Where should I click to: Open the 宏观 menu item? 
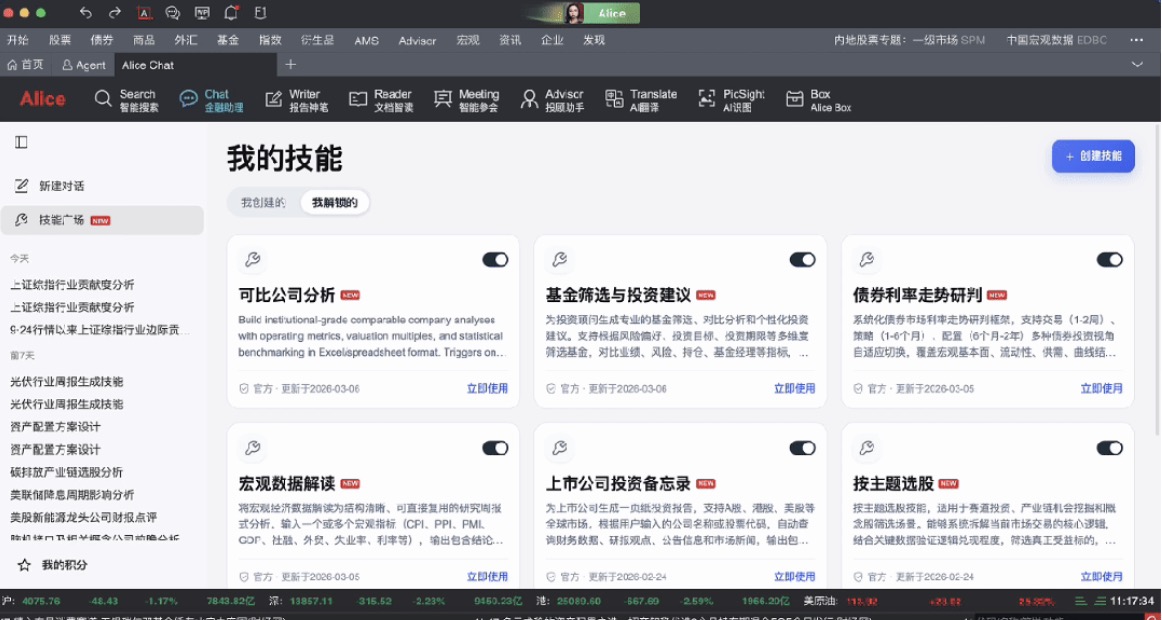tap(468, 40)
